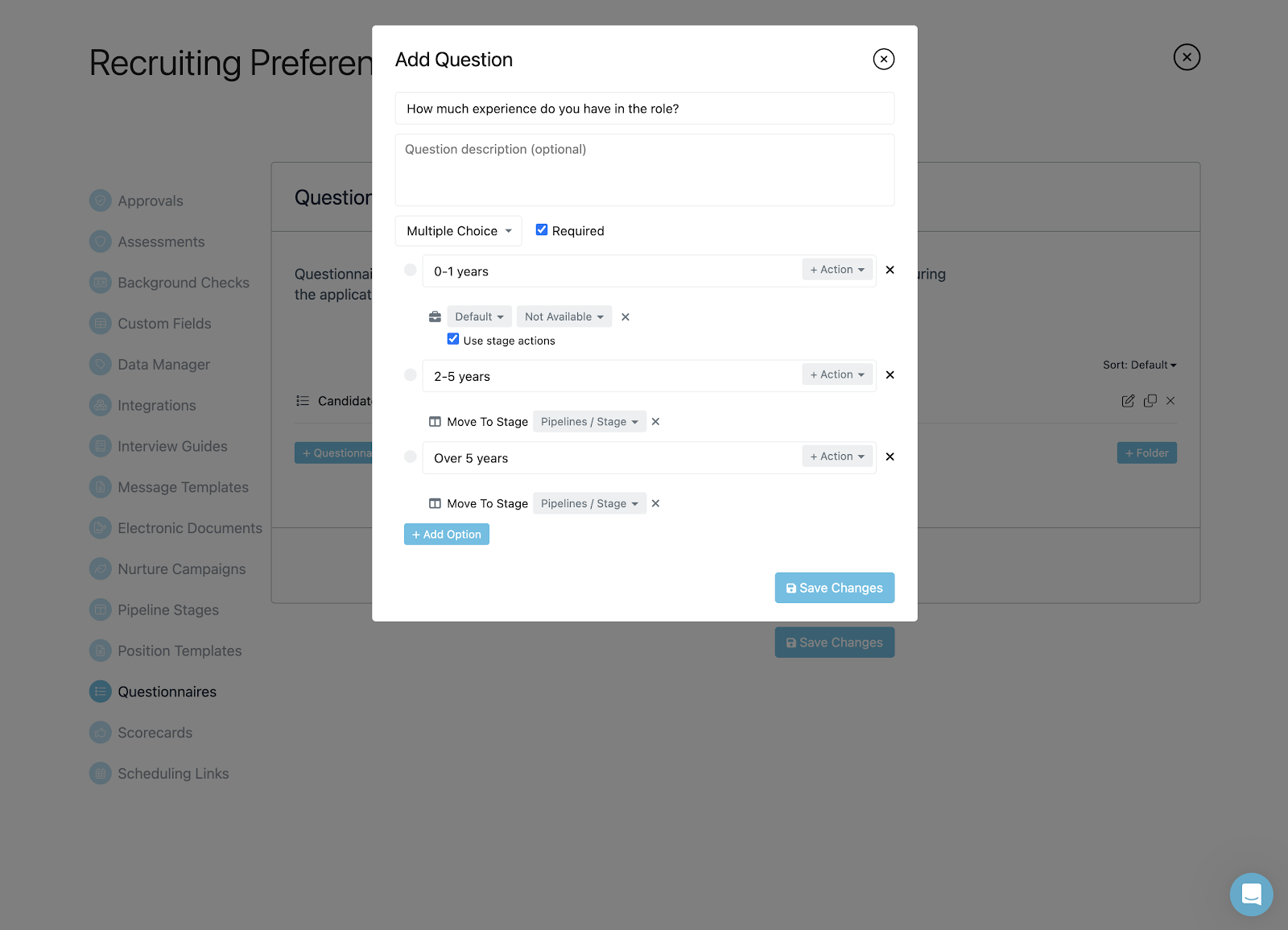Click the Question description optional field

click(x=644, y=169)
